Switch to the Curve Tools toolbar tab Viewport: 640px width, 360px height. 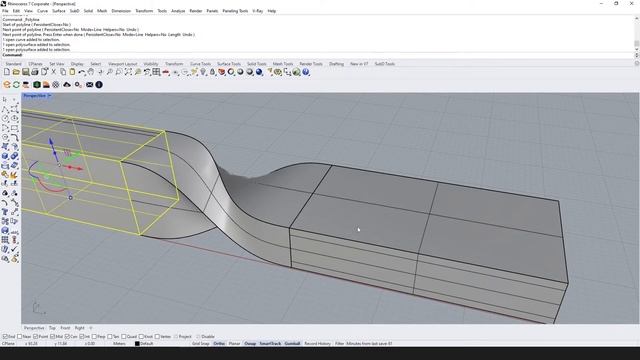coord(200,64)
